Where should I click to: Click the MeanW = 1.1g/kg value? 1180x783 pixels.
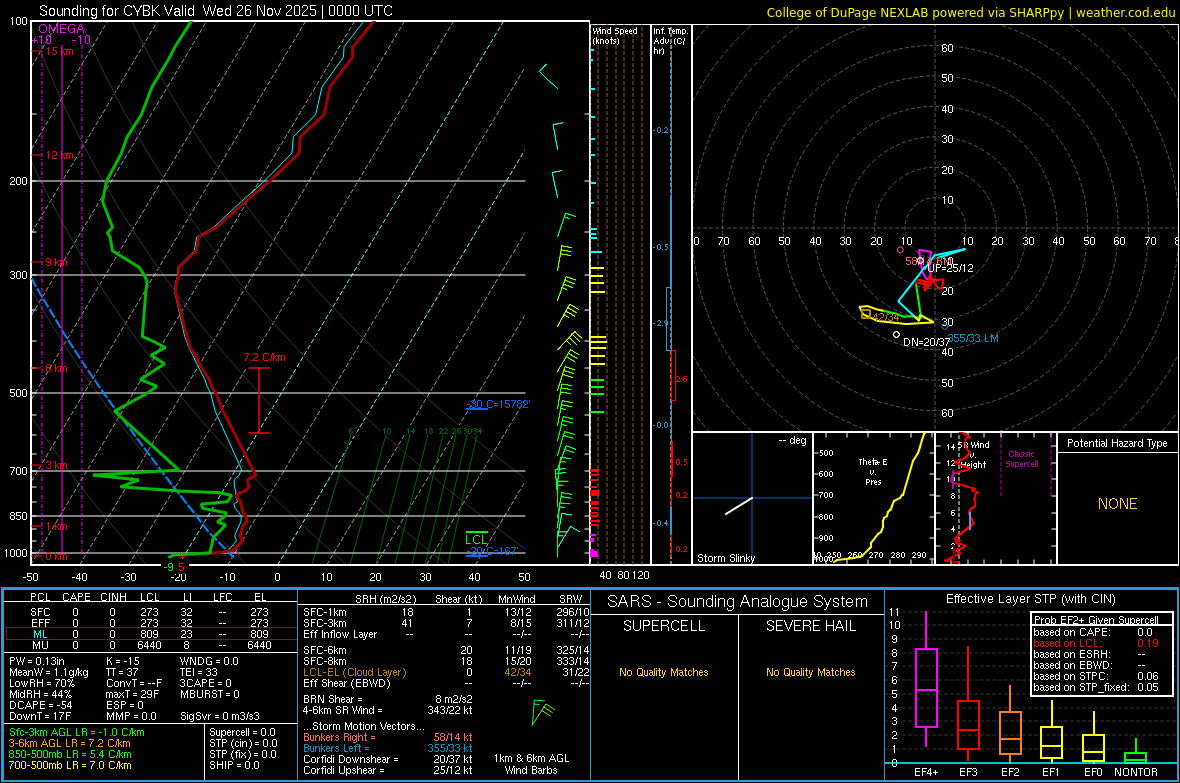(49, 672)
